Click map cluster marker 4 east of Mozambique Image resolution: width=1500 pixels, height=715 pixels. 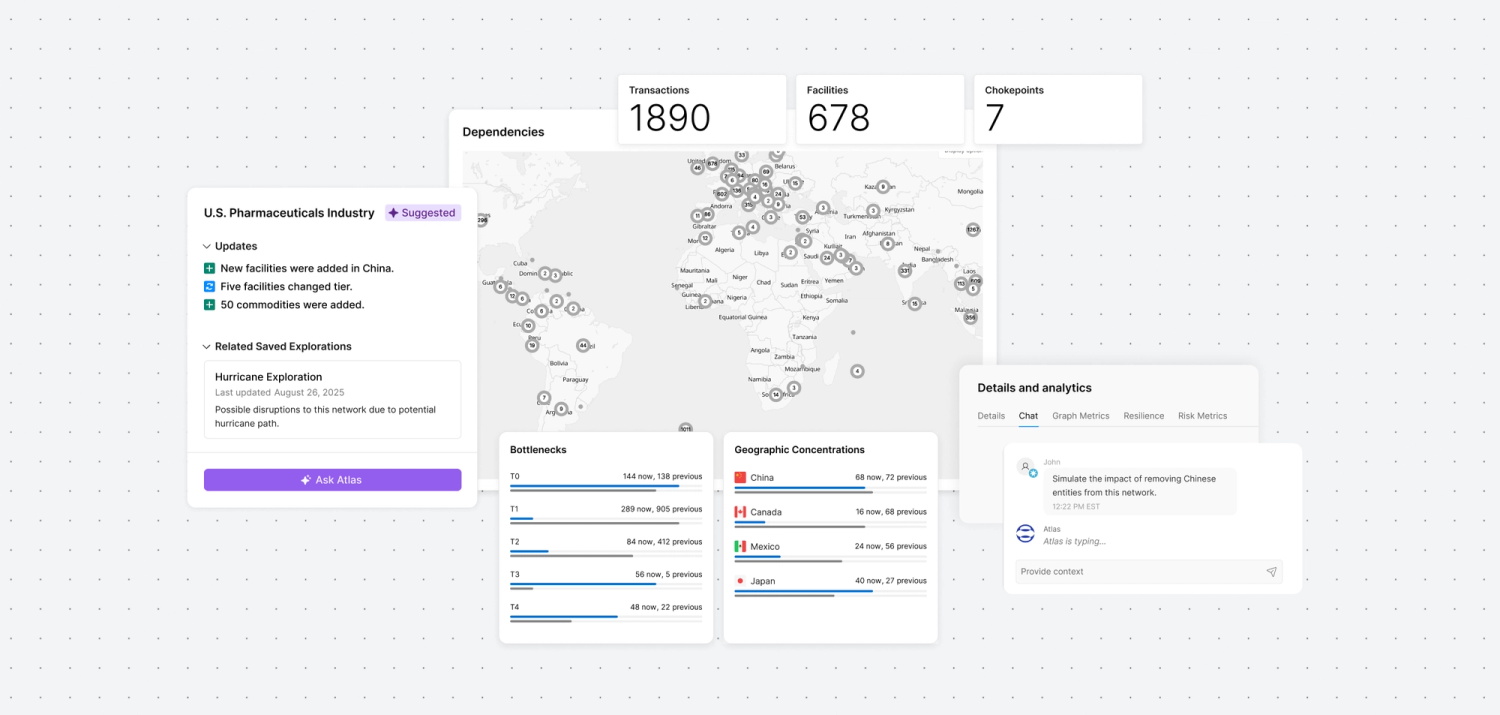click(857, 371)
